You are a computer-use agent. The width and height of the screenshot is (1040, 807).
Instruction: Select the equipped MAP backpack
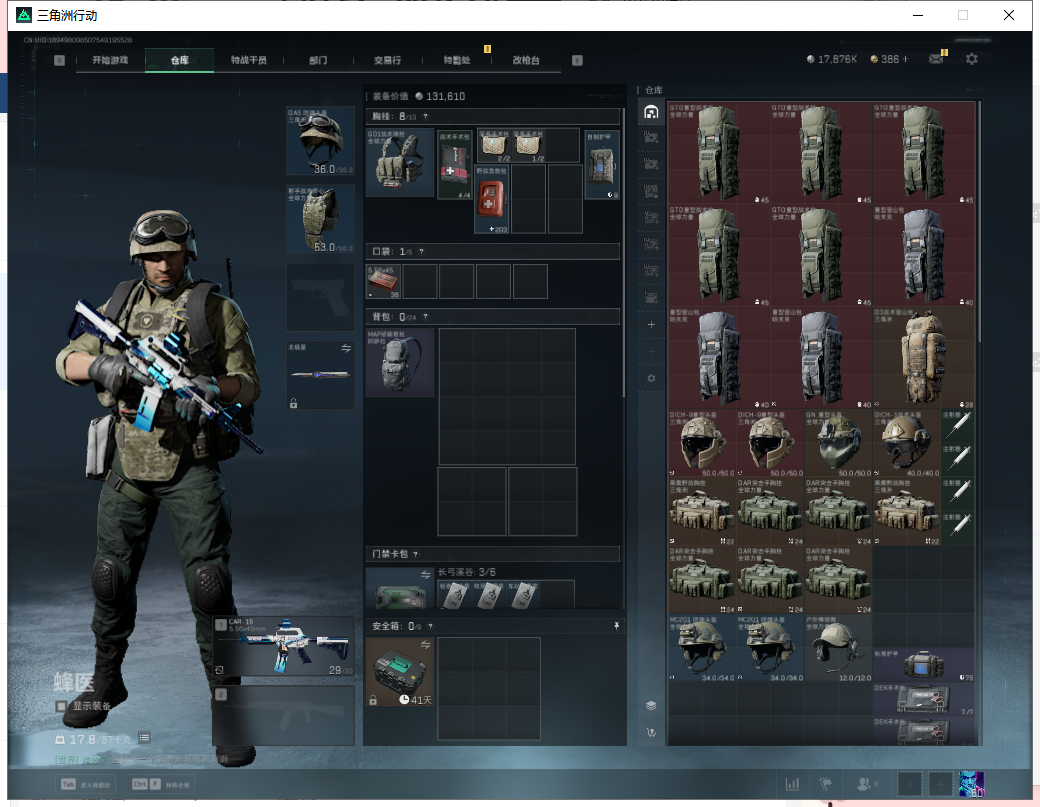pos(400,363)
